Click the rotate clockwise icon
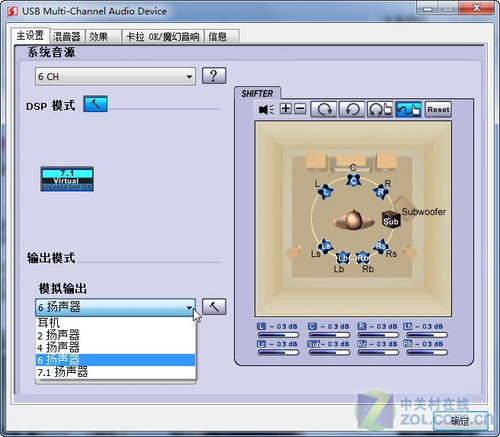Viewport: 500px width, 437px height. tap(323, 109)
